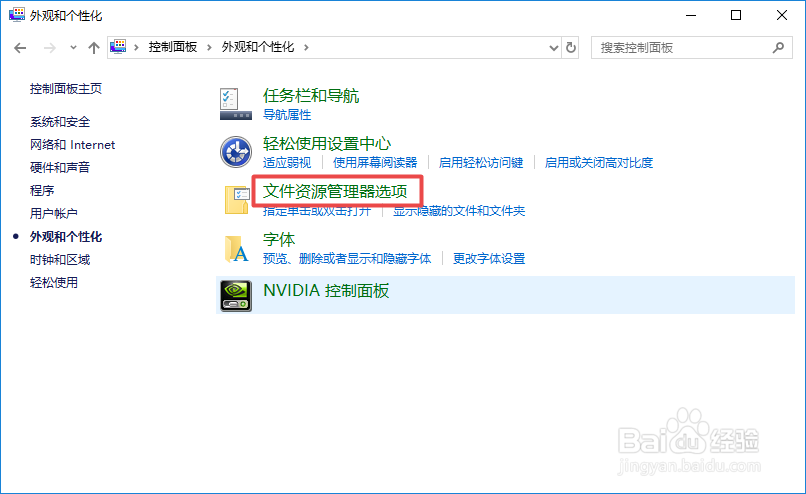The height and width of the screenshot is (494, 806).
Task: Expand chevron after 控制面板 breadcrumb
Action: point(209,47)
